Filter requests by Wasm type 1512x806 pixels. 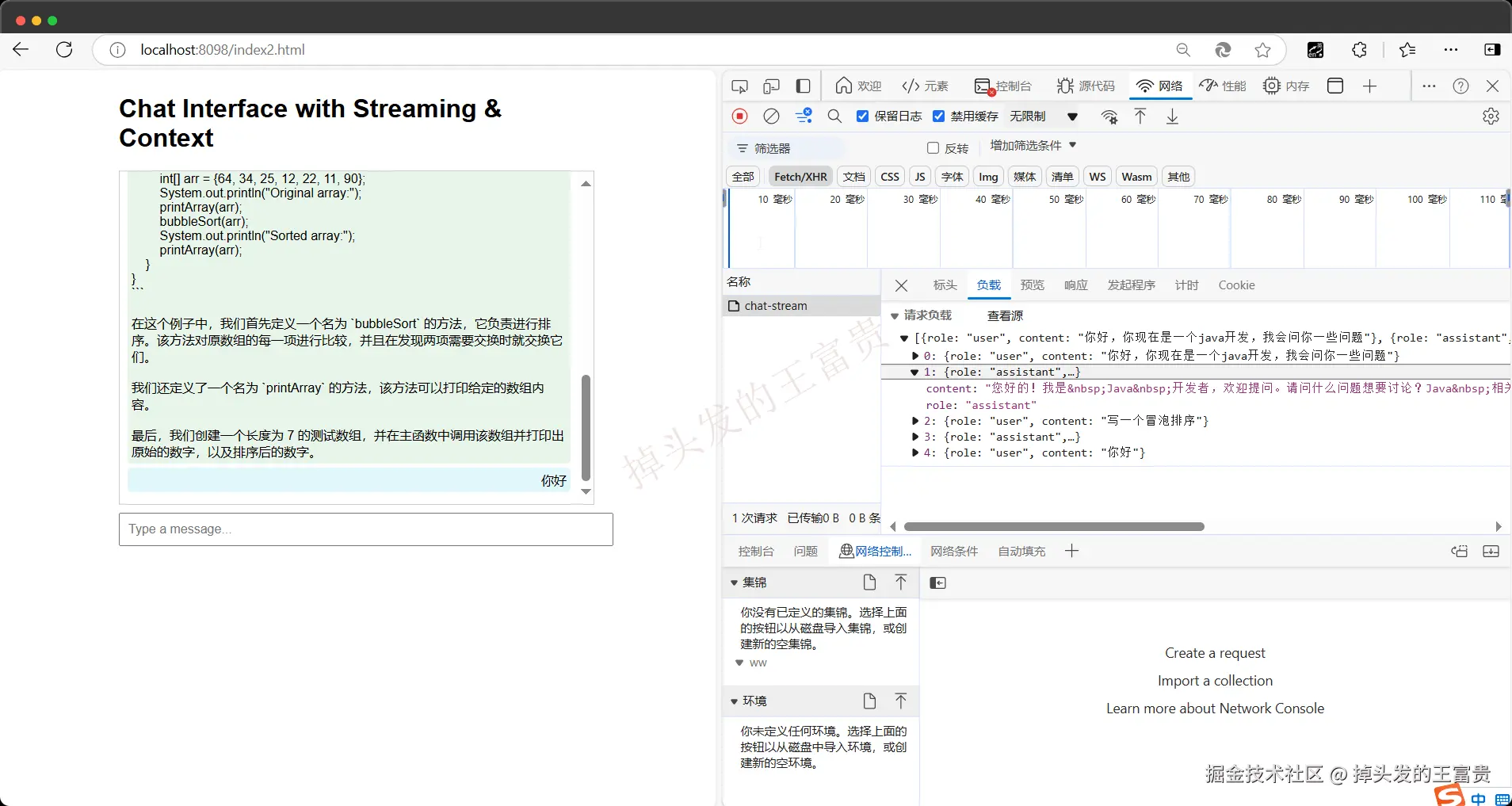pyautogui.click(x=1136, y=177)
